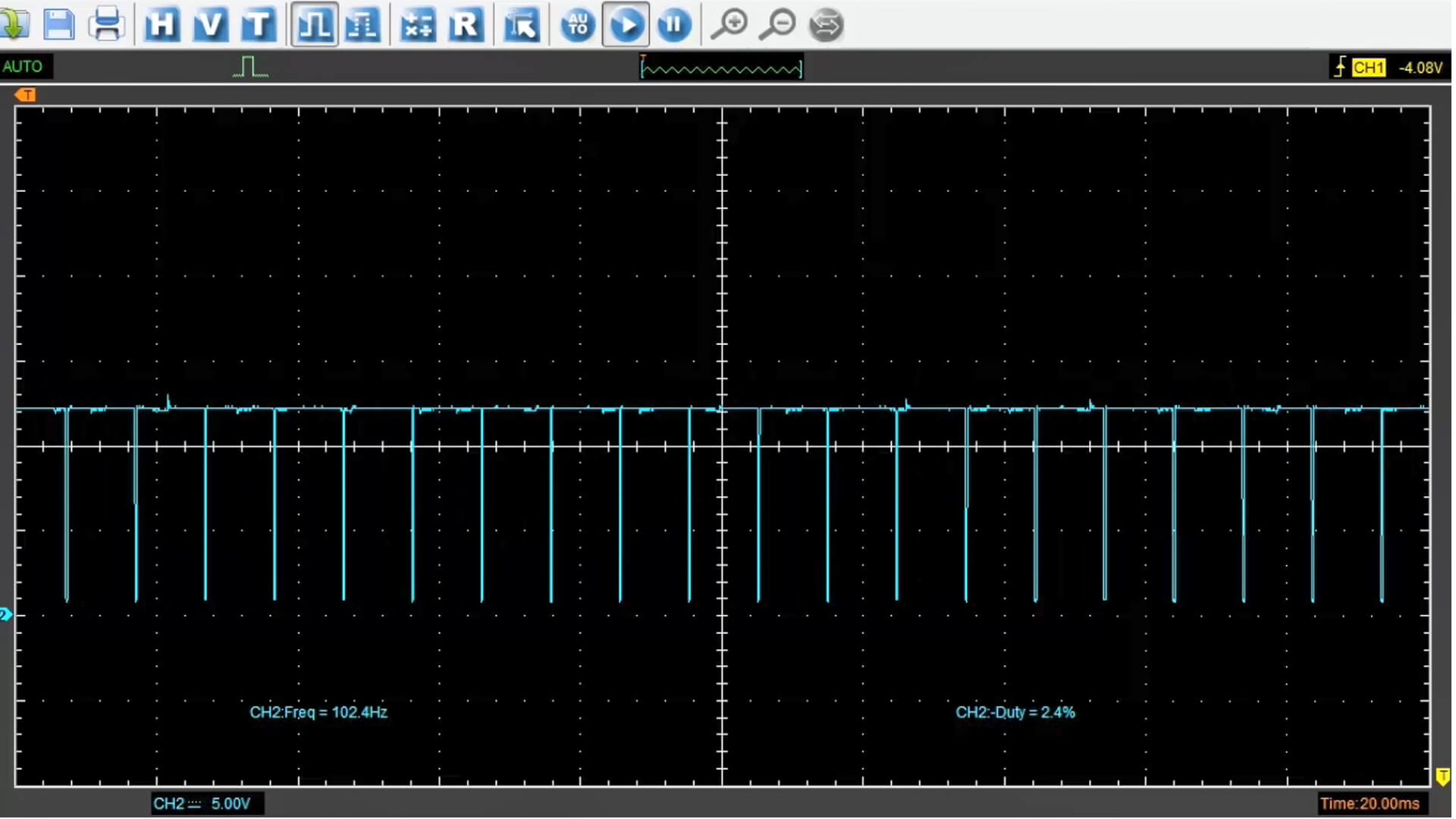This screenshot has width=1456, height=819.
Task: Click the CH1 trigger source label
Action: 1369,67
